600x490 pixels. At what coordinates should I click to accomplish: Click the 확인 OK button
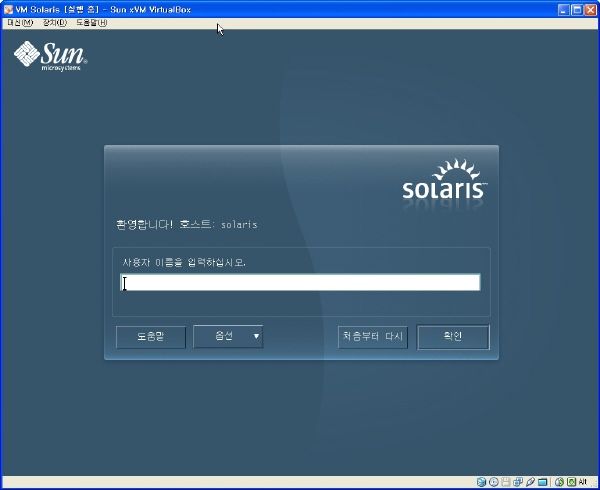tap(453, 337)
